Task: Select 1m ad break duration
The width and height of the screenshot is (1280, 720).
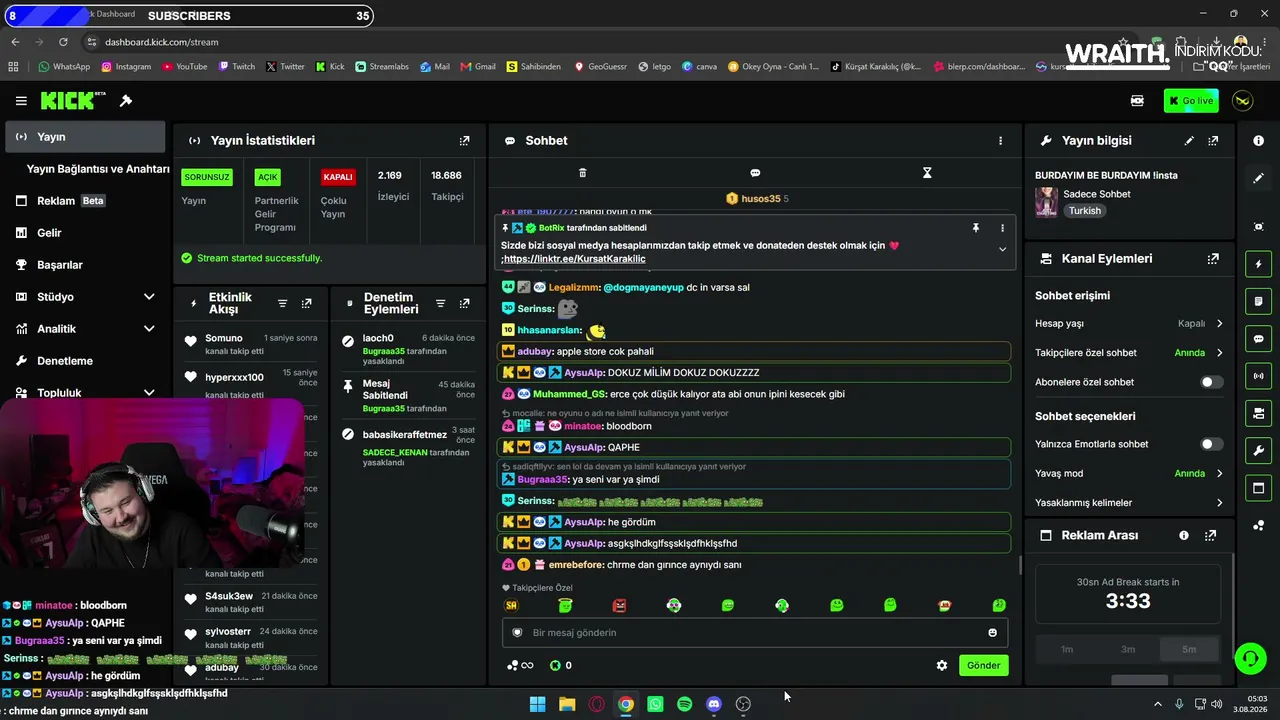Action: (x=1067, y=650)
